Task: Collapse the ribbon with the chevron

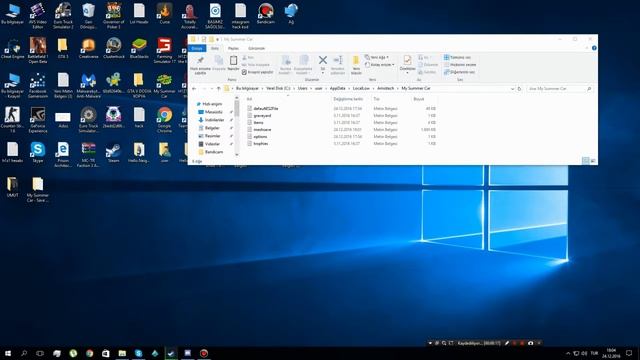Action: coord(587,48)
